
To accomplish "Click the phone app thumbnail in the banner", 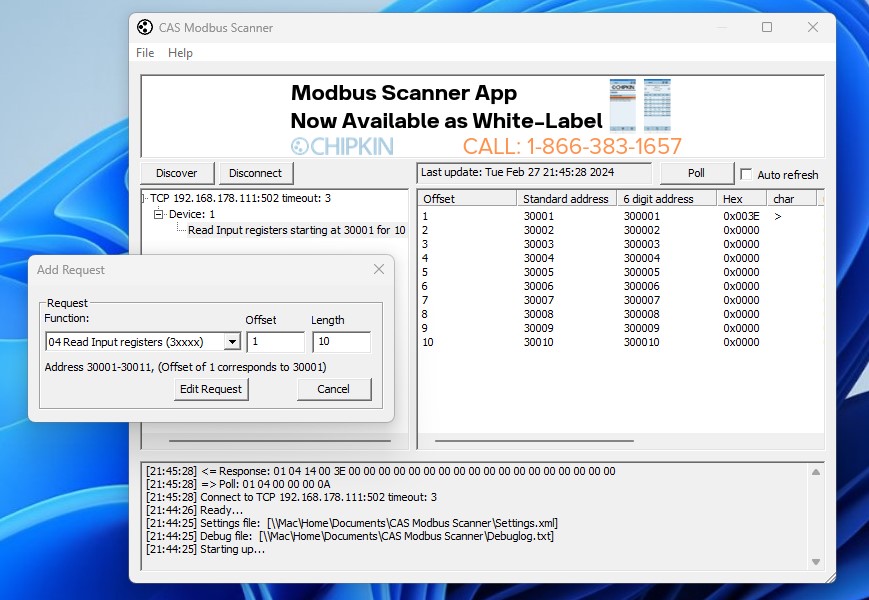I will [x=622, y=105].
